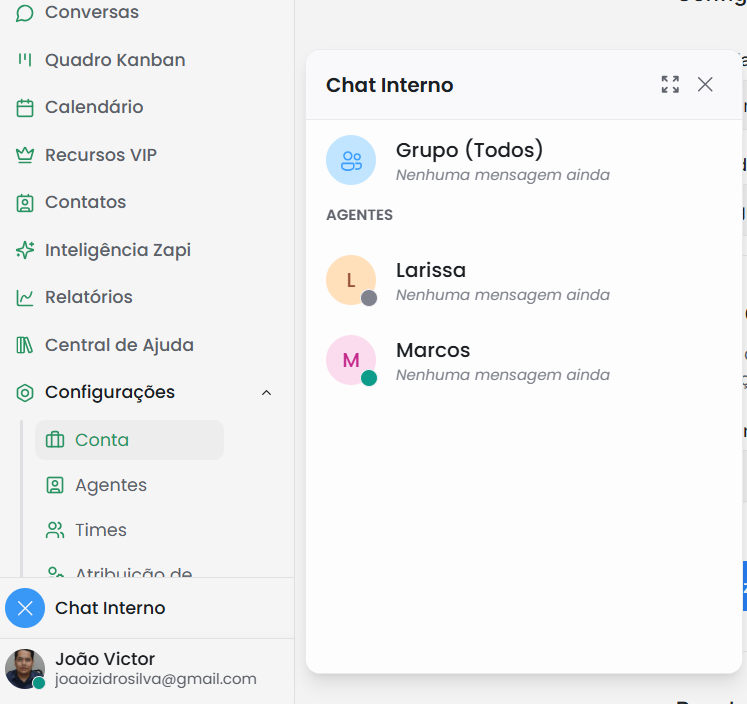Start chat with agent Larissa
The width and height of the screenshot is (747, 704).
click(431, 280)
